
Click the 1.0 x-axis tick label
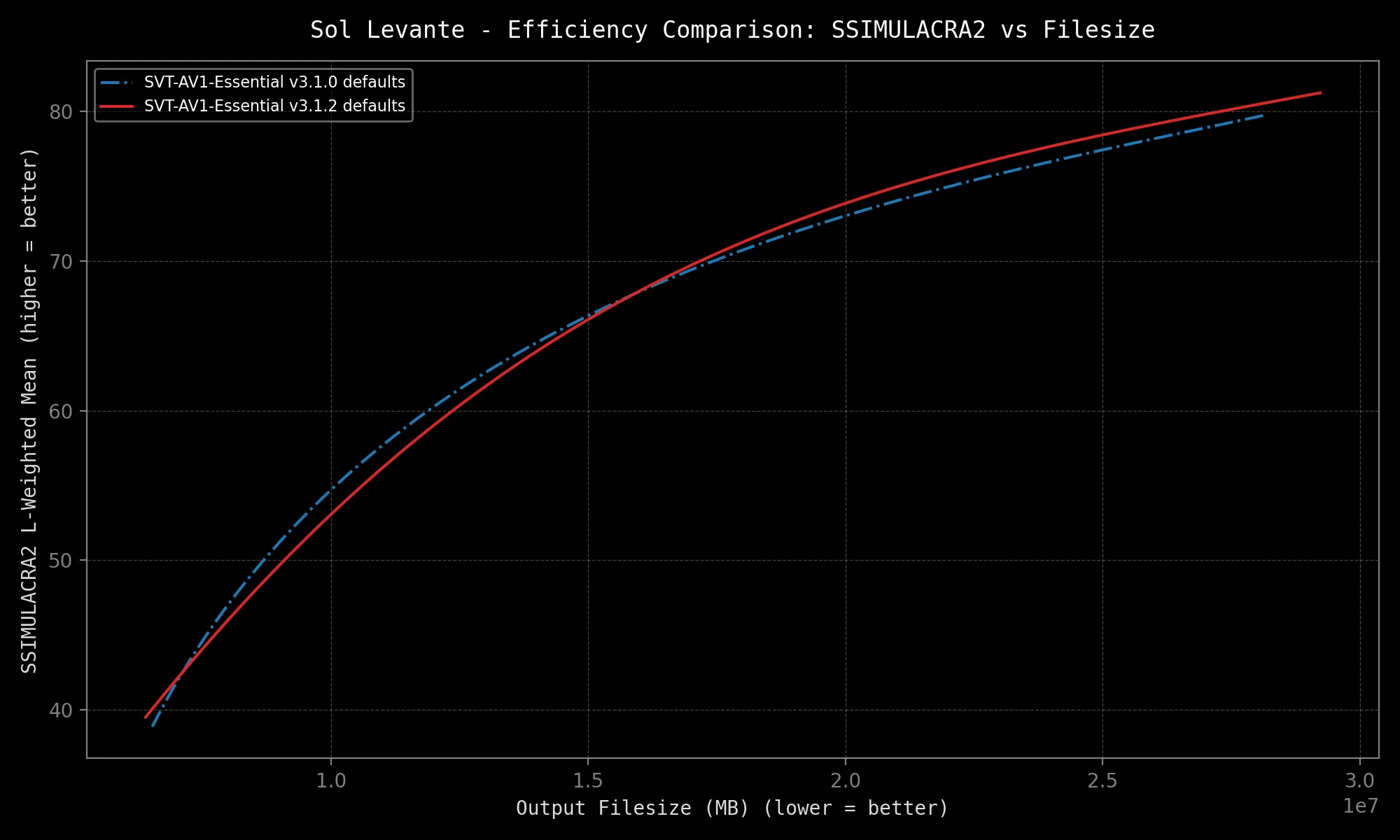(x=331, y=780)
